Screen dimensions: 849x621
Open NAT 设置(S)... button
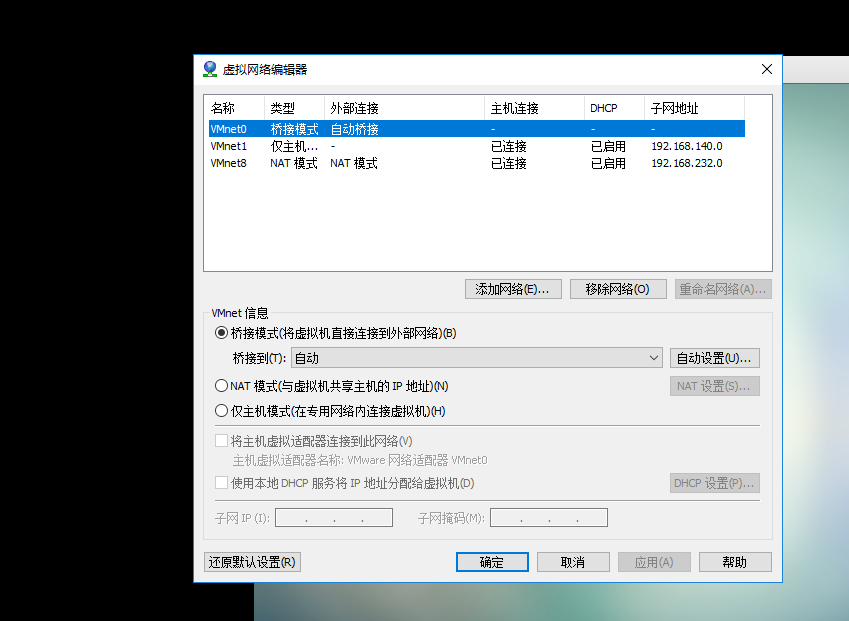coord(714,386)
